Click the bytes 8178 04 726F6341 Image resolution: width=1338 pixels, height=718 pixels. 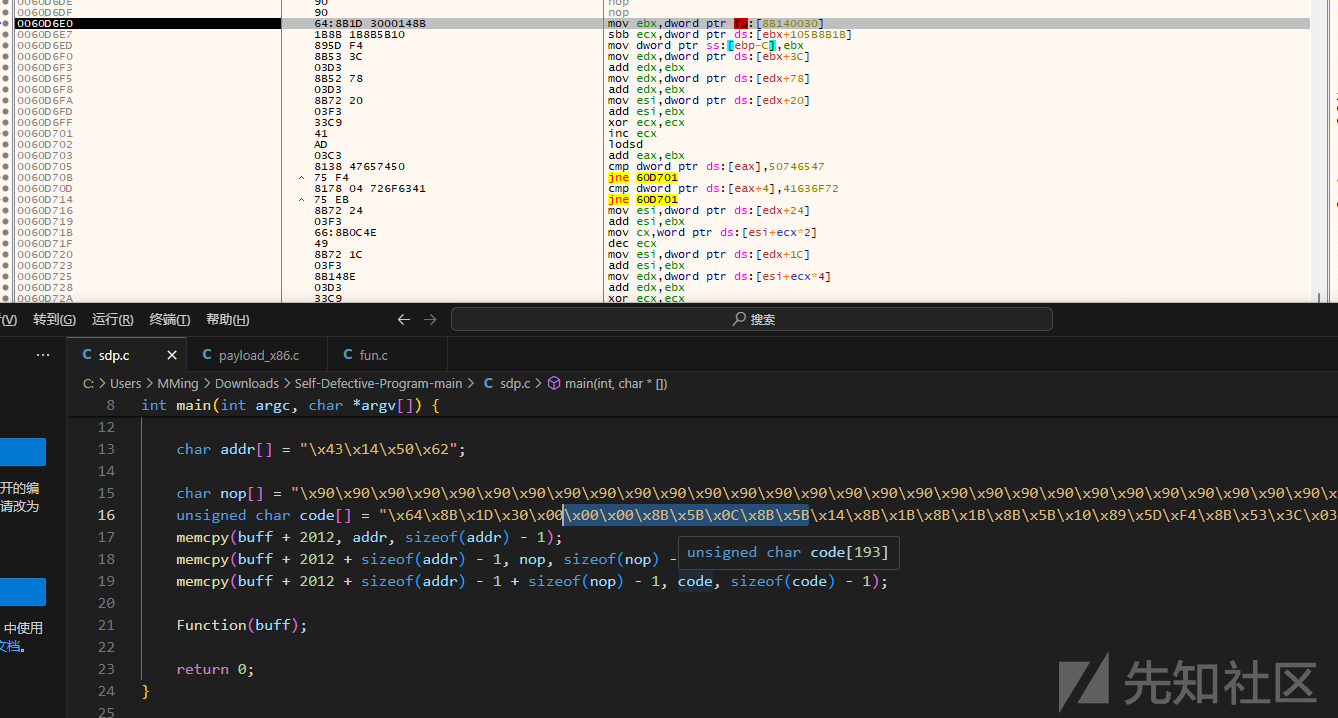[x=370, y=188]
